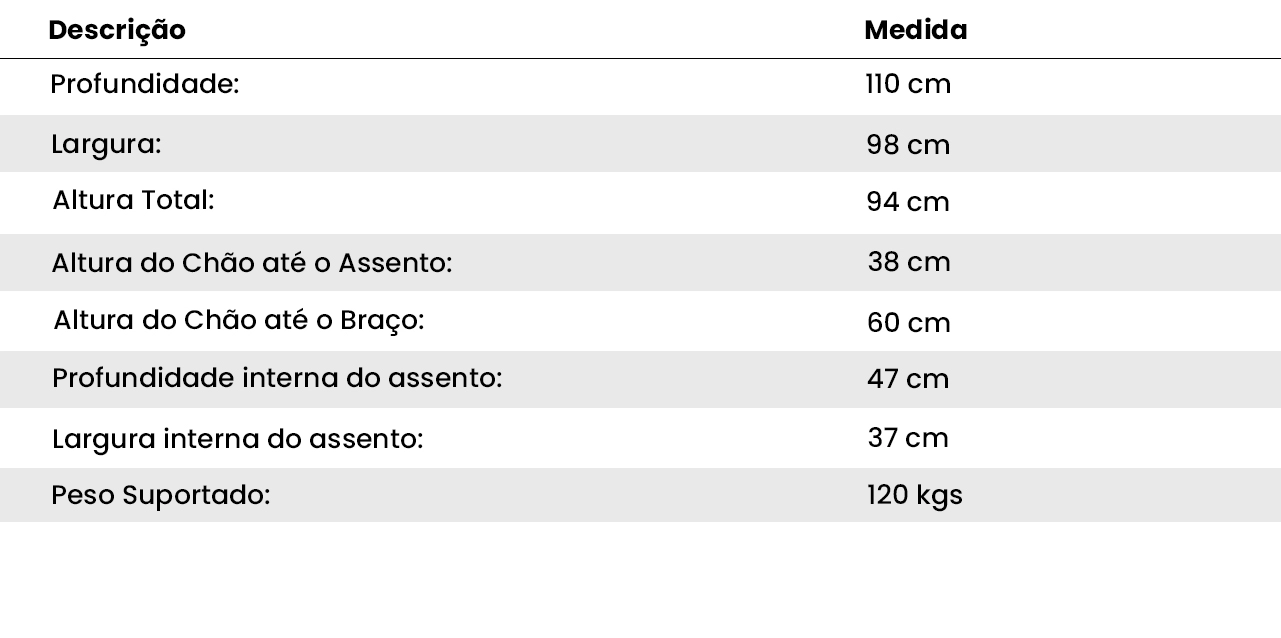This screenshot has height=638, width=1281.
Task: Click the 94 cm value
Action: pyautogui.click(x=908, y=202)
